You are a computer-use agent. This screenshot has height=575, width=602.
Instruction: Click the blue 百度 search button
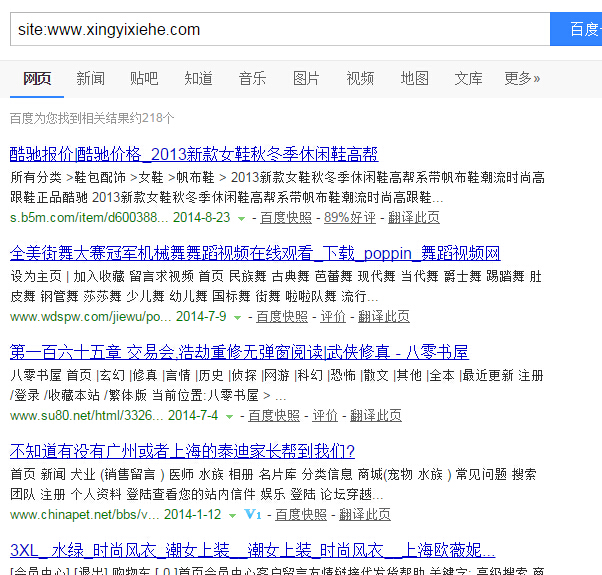click(576, 29)
